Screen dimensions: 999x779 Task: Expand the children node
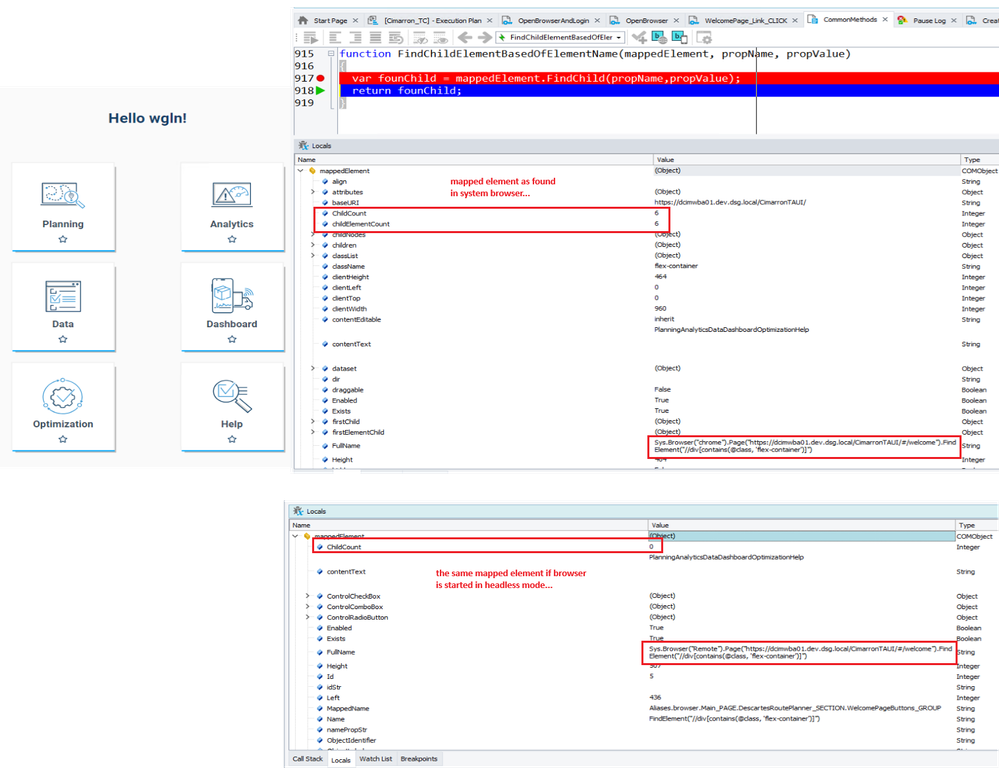click(313, 245)
